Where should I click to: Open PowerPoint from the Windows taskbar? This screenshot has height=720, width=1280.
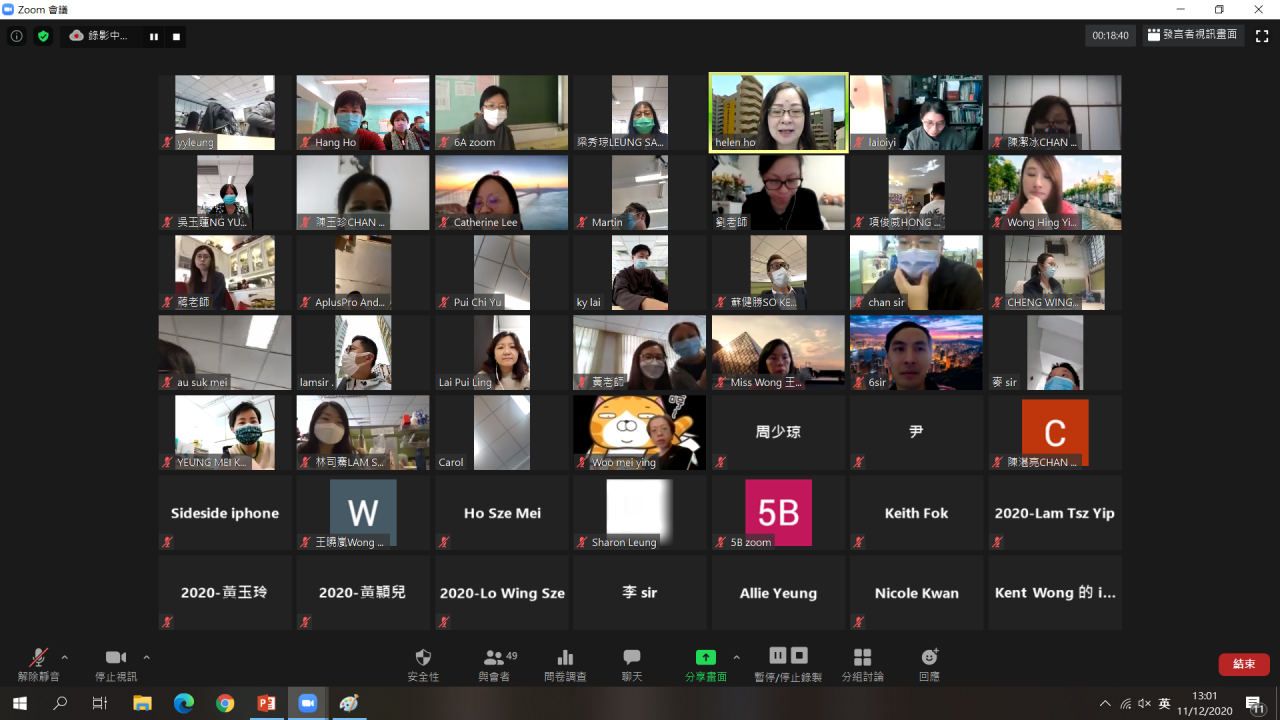click(266, 703)
